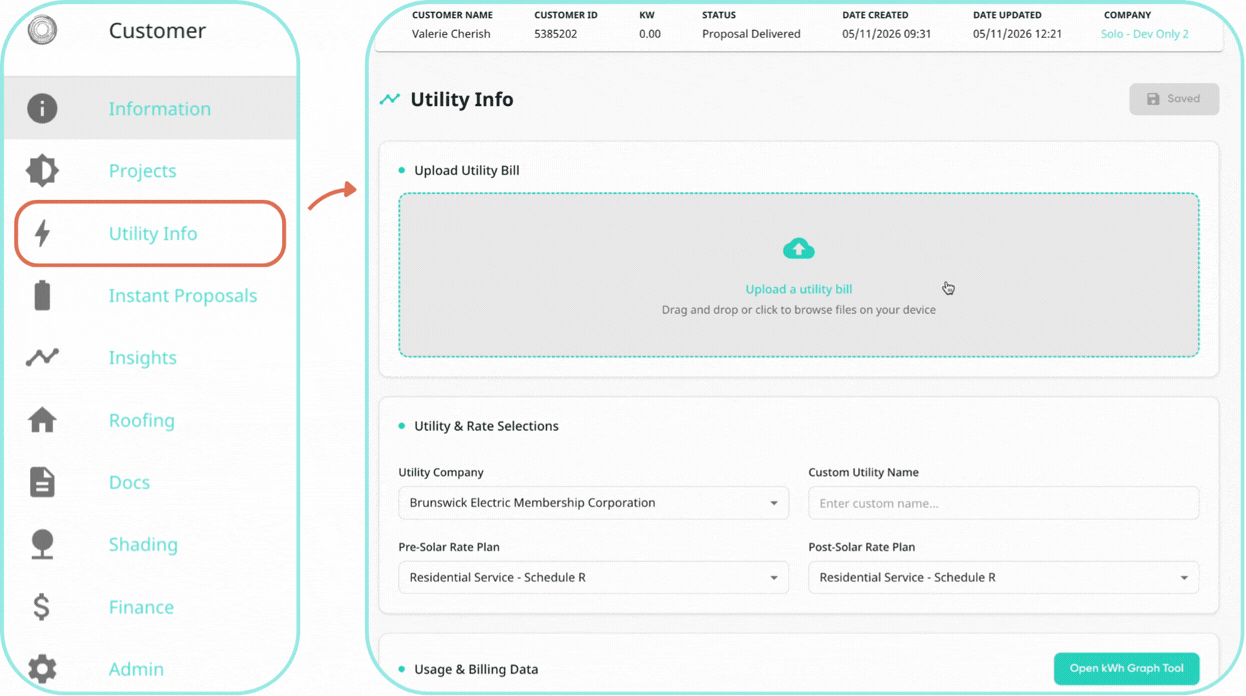Click the trend icon beside Utility Info heading
1246x696 pixels.
(x=390, y=99)
